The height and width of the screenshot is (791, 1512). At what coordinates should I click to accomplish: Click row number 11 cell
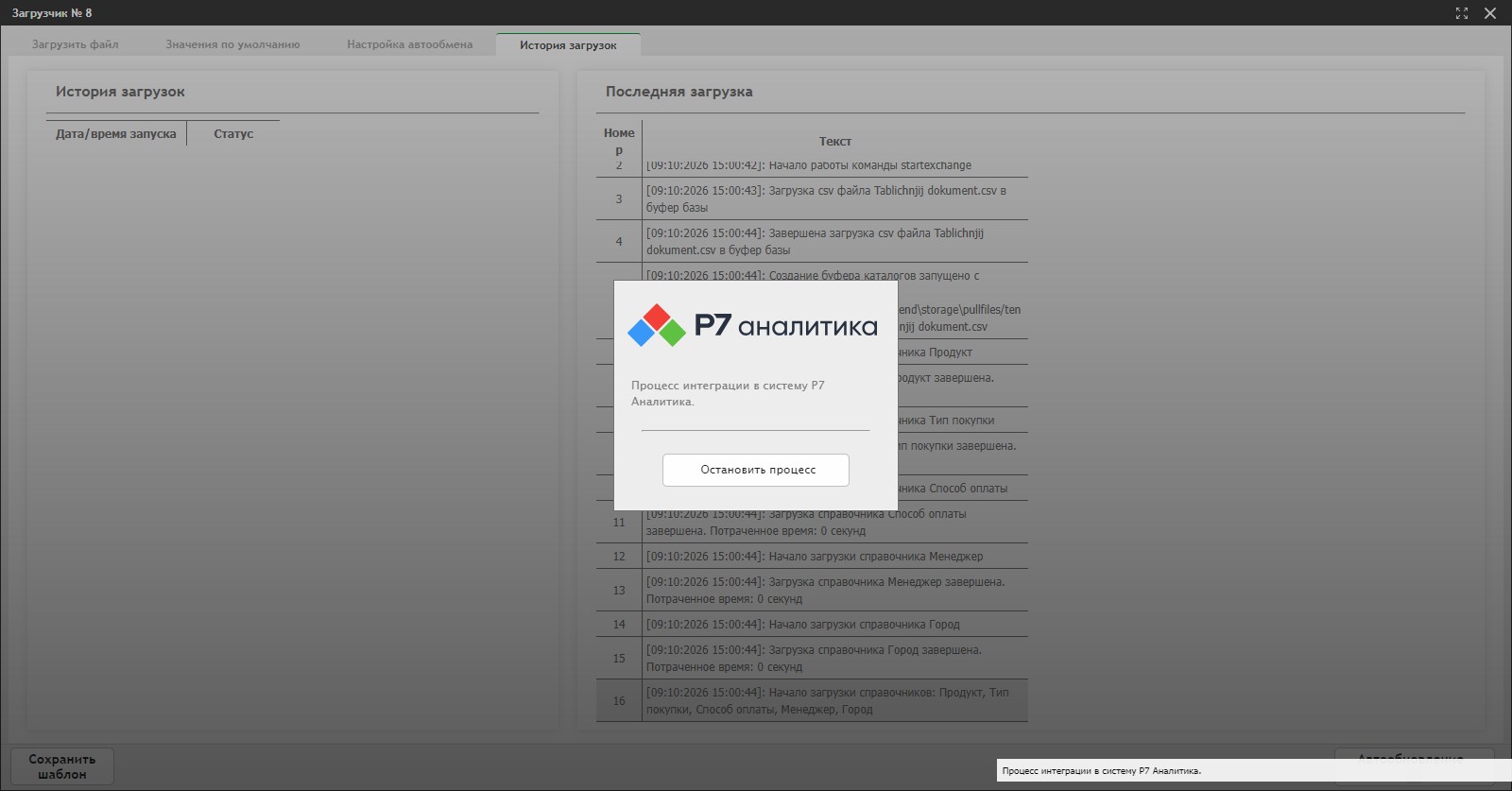[x=619, y=522]
